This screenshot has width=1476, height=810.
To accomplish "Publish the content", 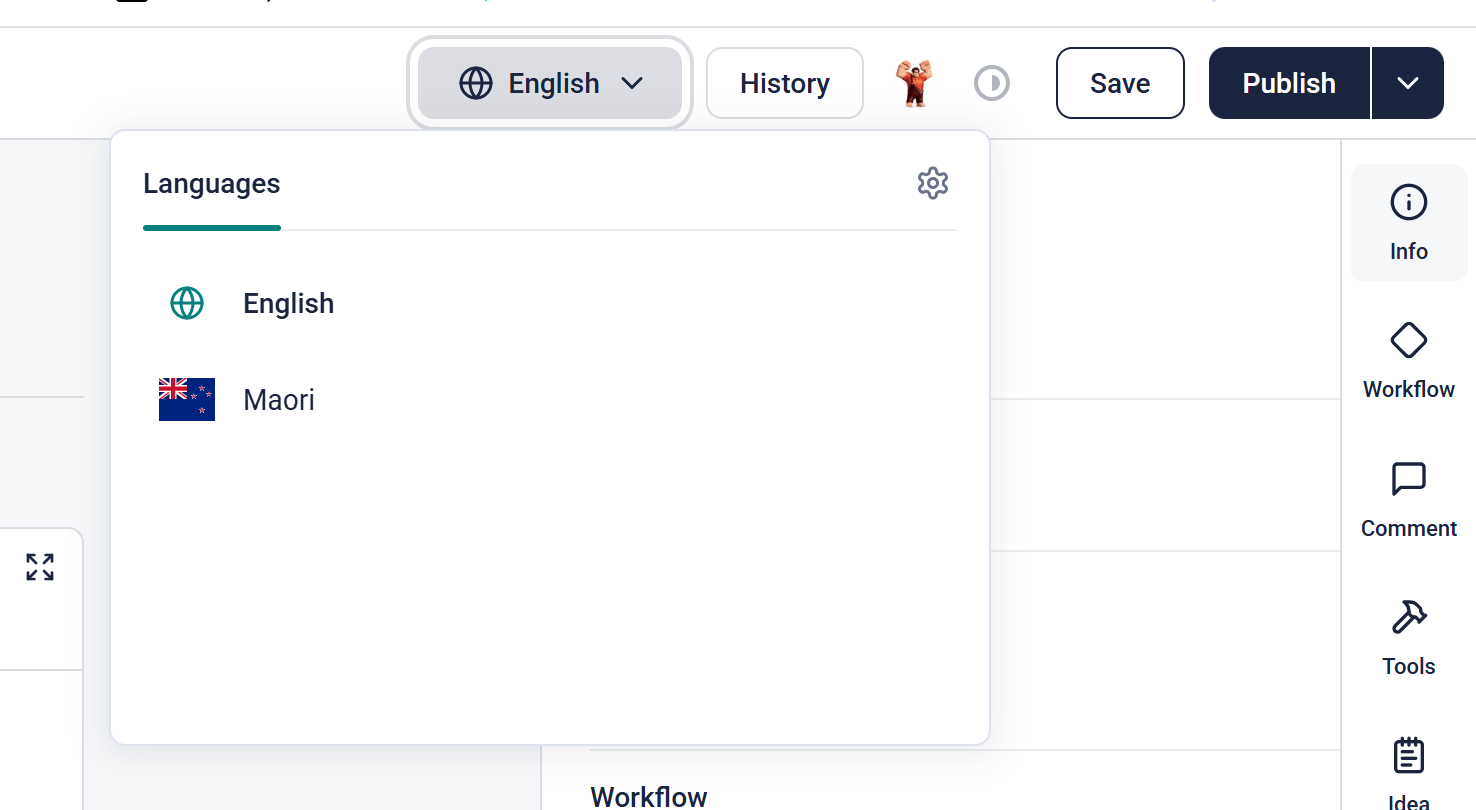I will (1288, 83).
